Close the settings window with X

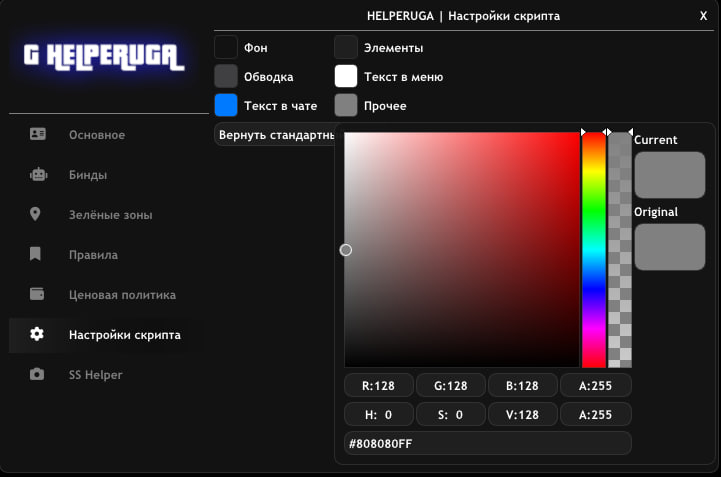pyautogui.click(x=703, y=16)
